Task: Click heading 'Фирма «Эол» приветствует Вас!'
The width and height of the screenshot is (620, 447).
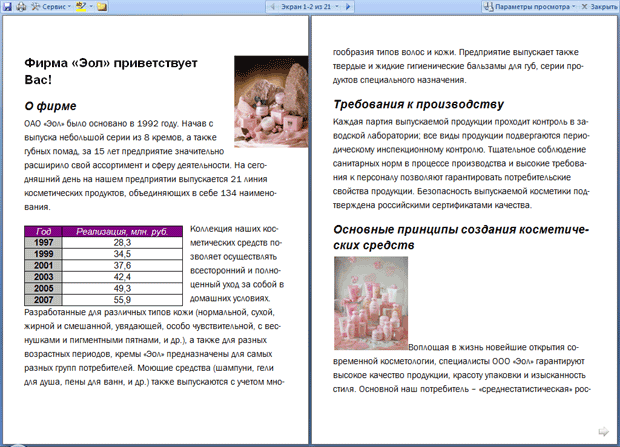Action: pyautogui.click(x=111, y=71)
